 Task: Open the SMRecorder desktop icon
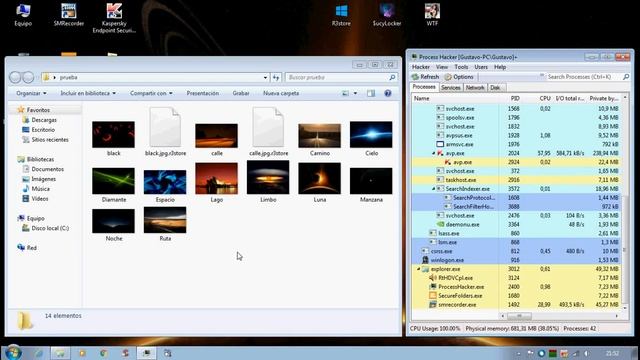tap(69, 15)
